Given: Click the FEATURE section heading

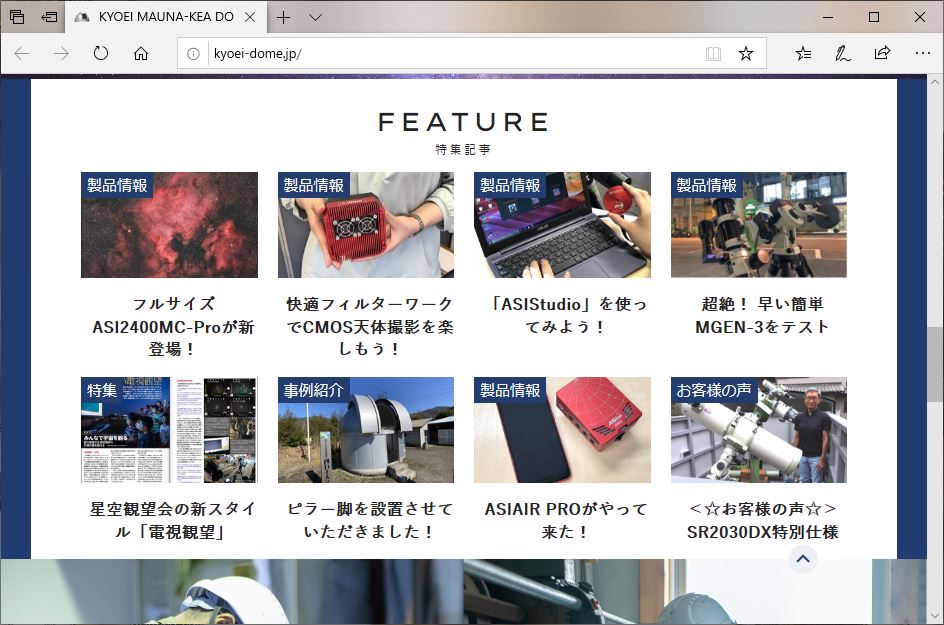Looking at the screenshot, I should pyautogui.click(x=463, y=122).
